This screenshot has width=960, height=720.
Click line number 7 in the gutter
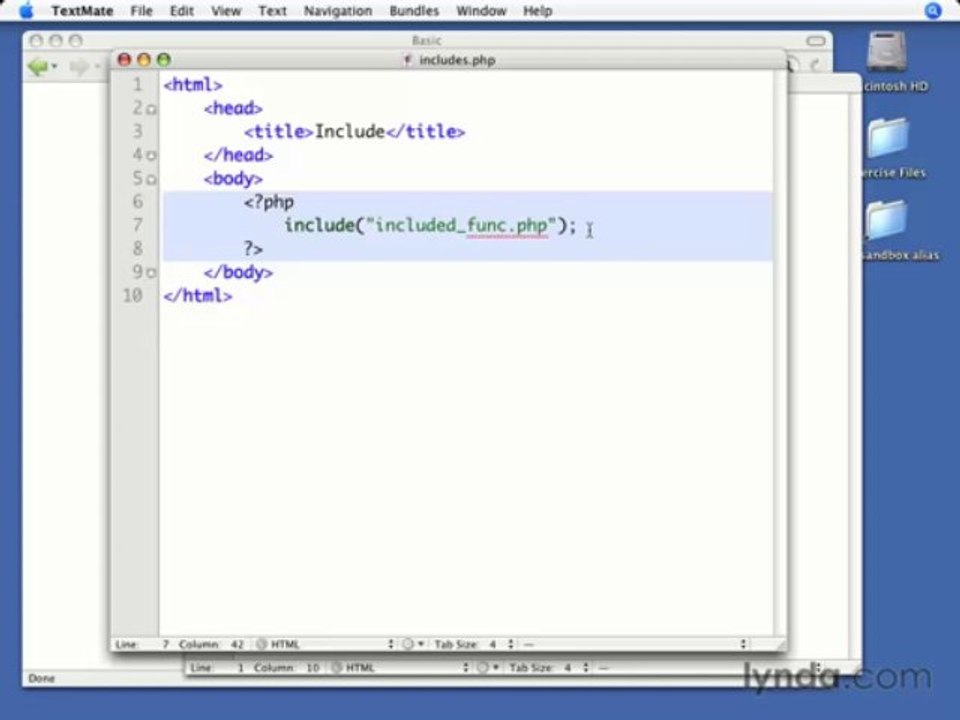tap(138, 225)
